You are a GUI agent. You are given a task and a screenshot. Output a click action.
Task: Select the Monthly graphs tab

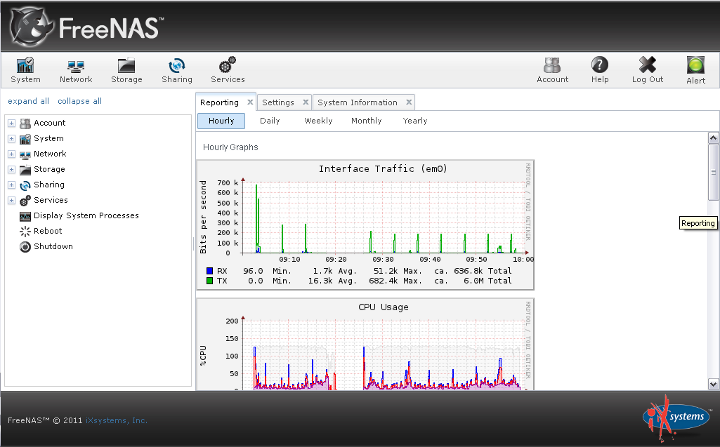(366, 121)
